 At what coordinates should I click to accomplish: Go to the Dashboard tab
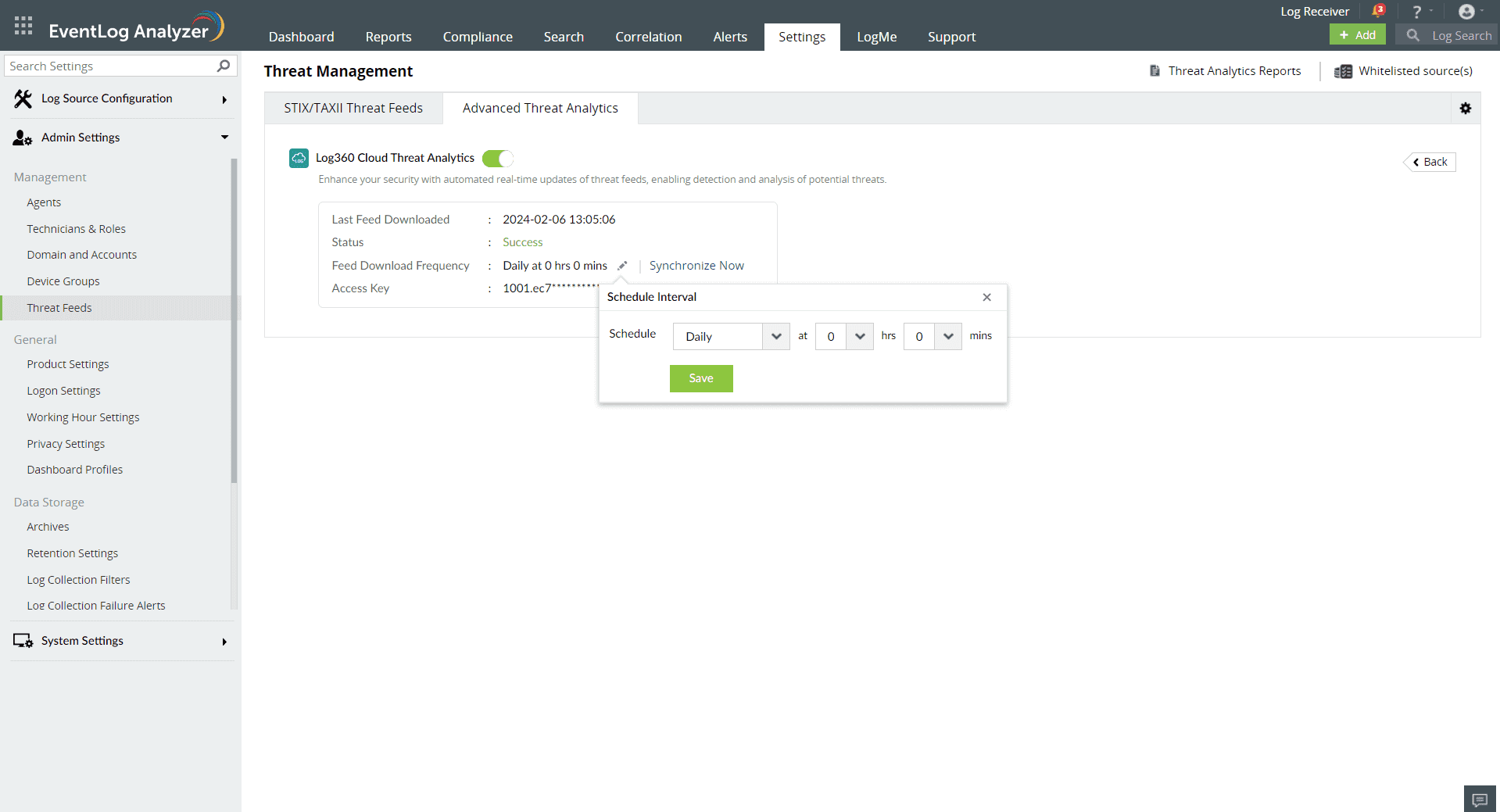pos(301,37)
